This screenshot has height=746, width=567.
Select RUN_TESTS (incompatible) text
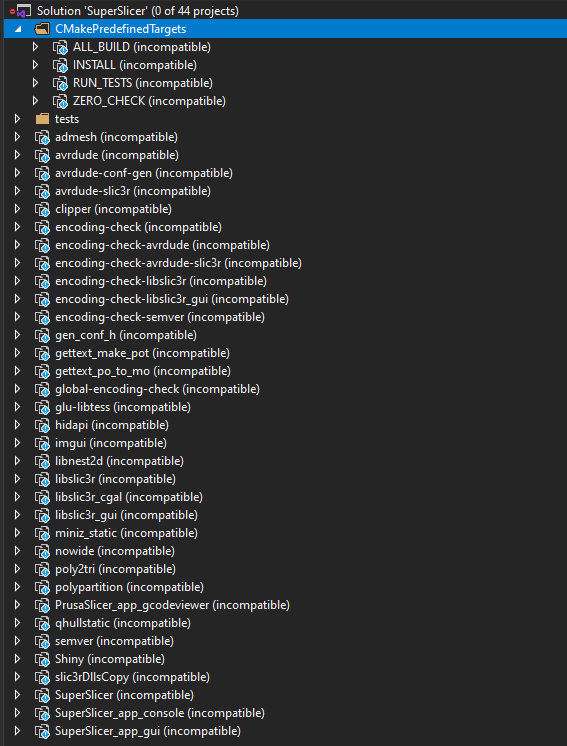[143, 83]
